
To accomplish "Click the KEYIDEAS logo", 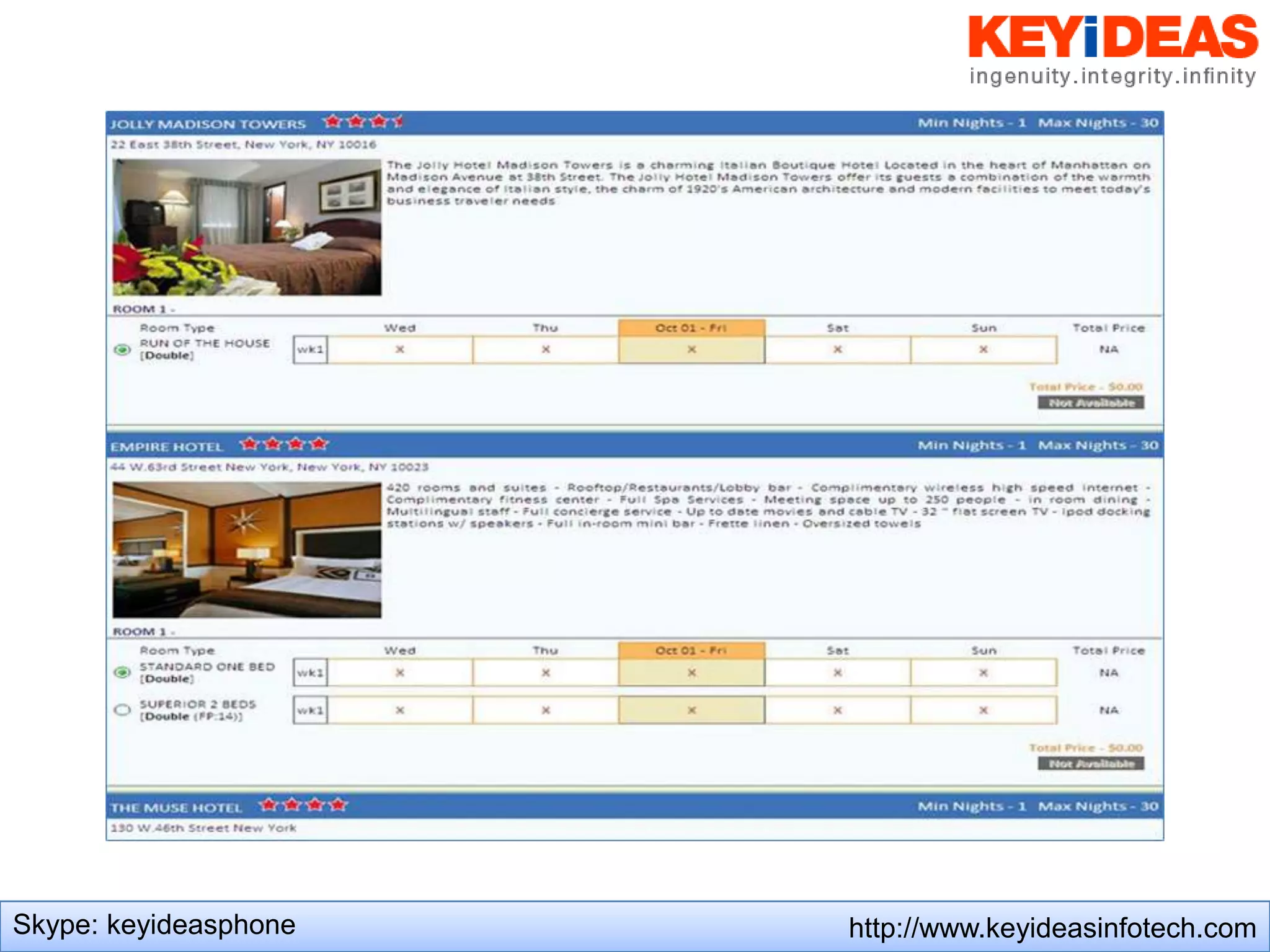I will pyautogui.click(x=1113, y=50).
